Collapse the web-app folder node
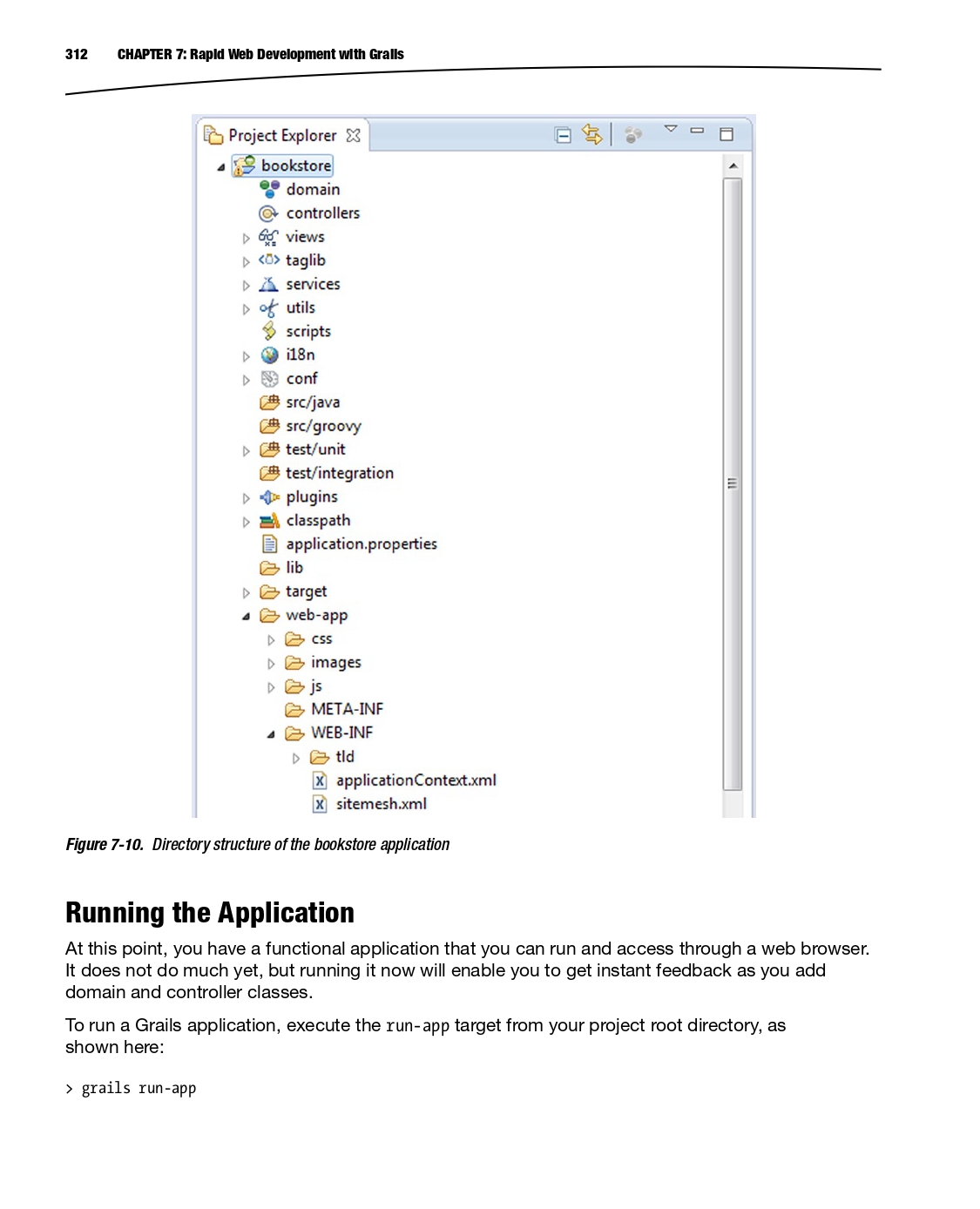 point(247,617)
